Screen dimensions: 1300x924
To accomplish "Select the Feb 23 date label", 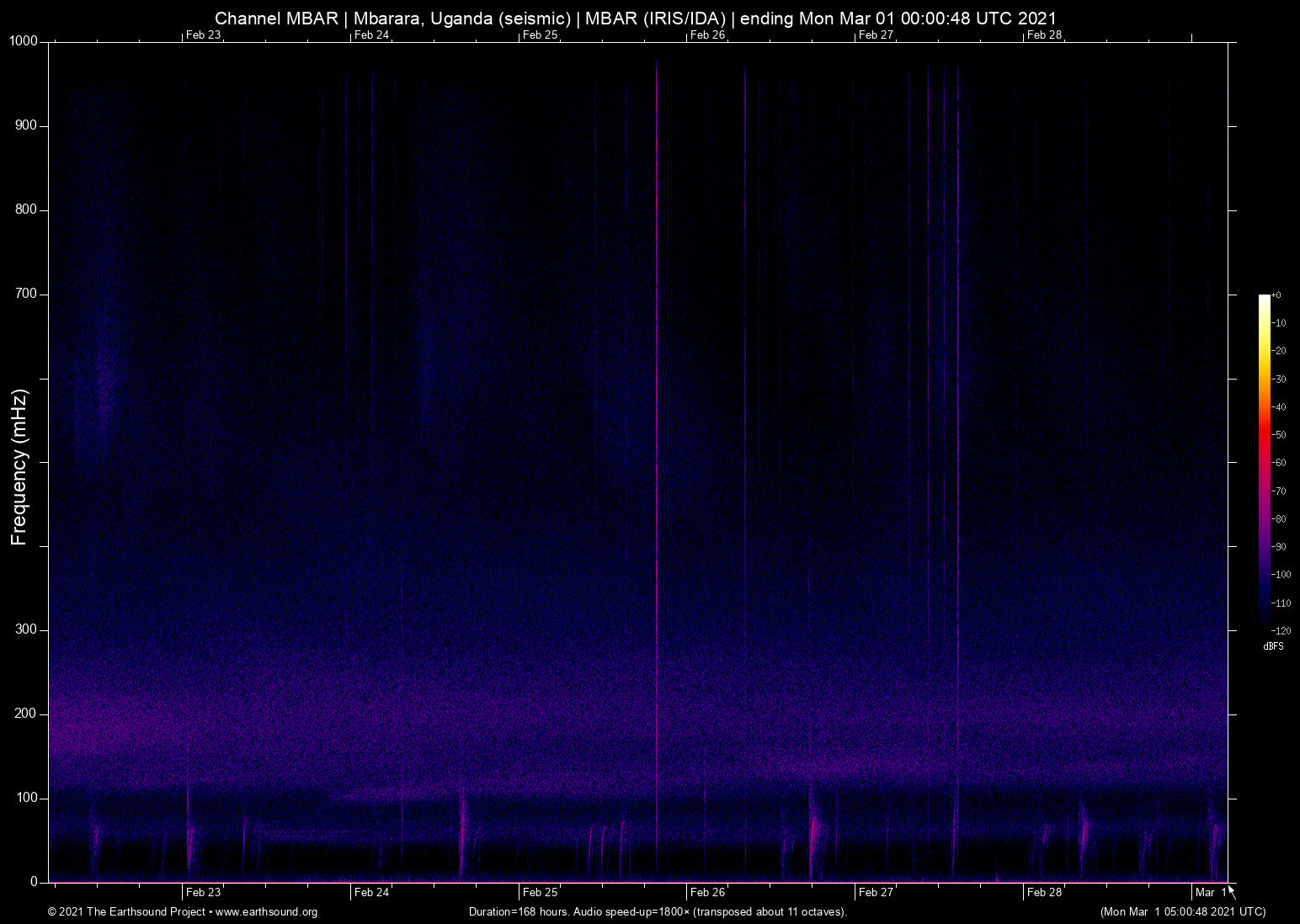I will pos(202,892).
